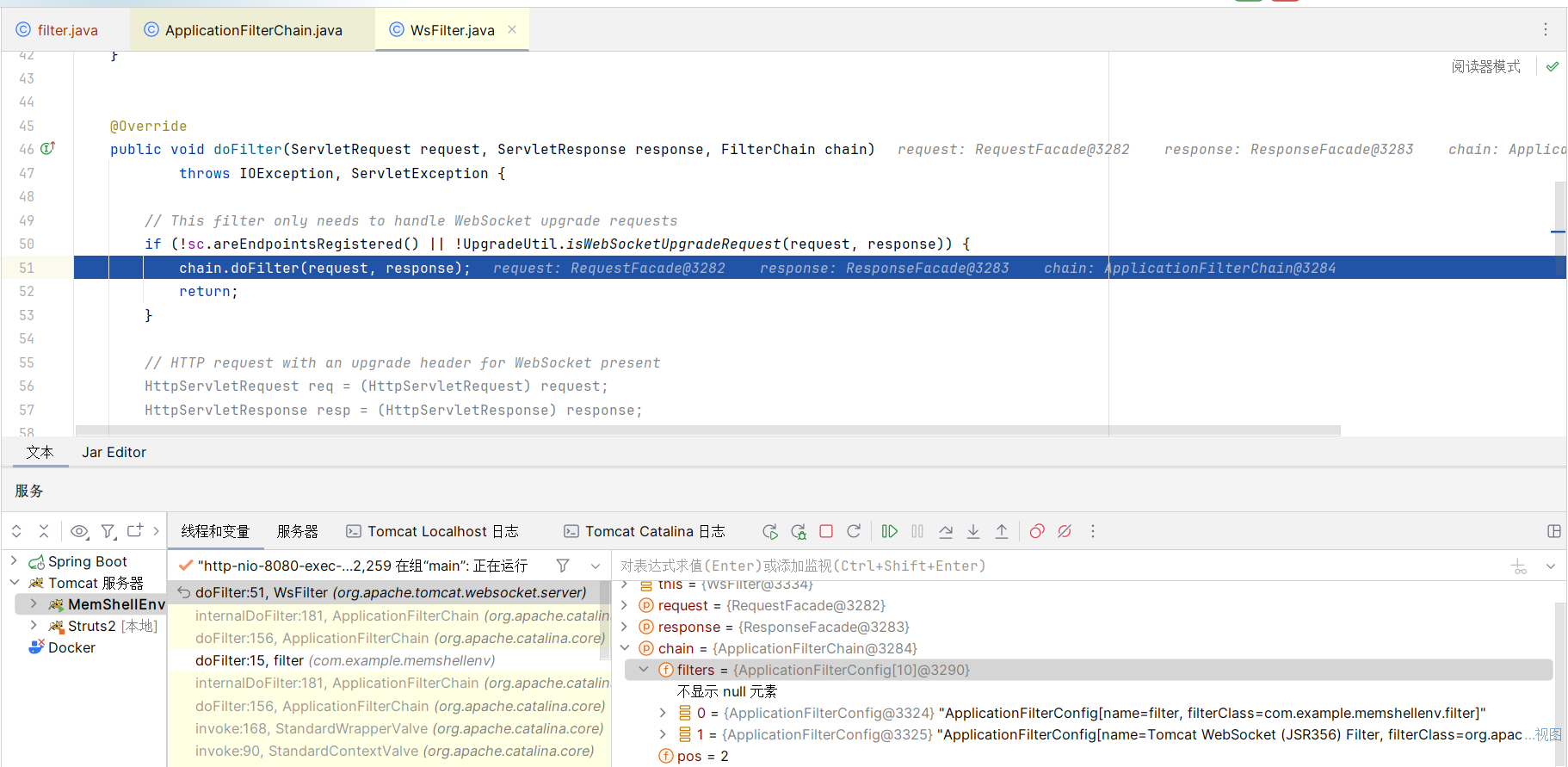Switch to the Jar Editor tab
Viewport: 1568px width, 767px height.
pyautogui.click(x=114, y=452)
